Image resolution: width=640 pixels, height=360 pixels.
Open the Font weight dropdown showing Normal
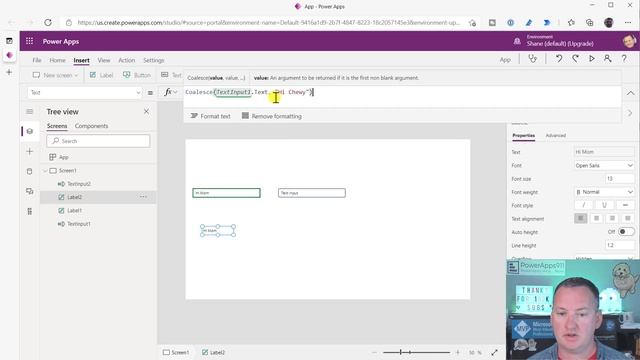604,192
